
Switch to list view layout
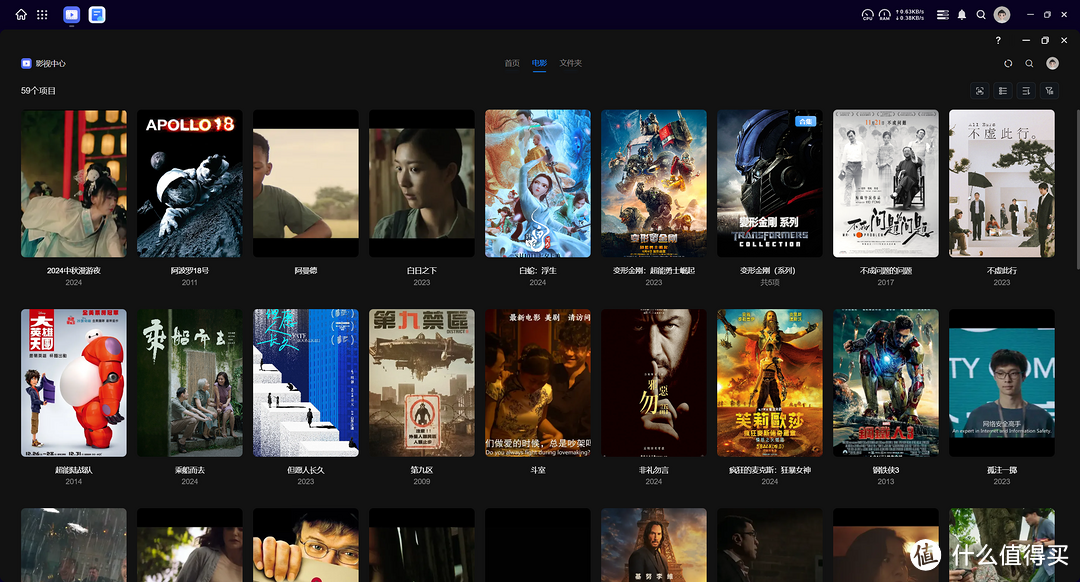point(1003,91)
